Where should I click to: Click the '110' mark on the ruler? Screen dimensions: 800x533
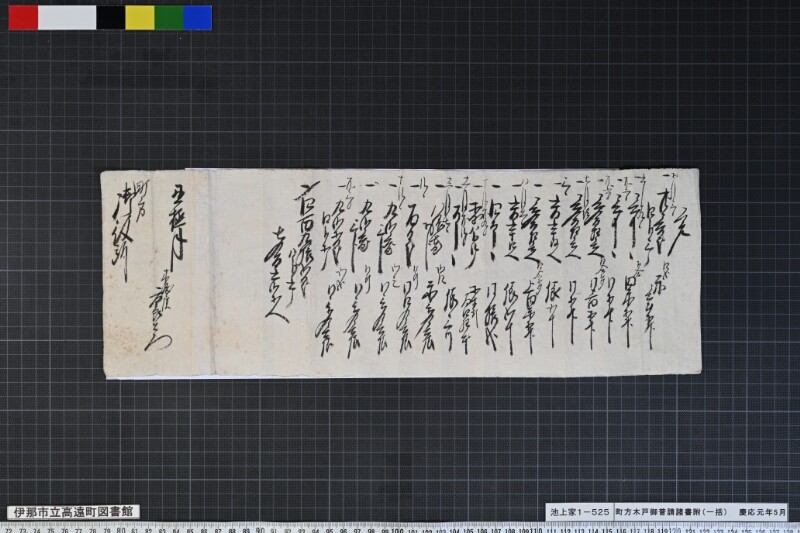click(536, 529)
